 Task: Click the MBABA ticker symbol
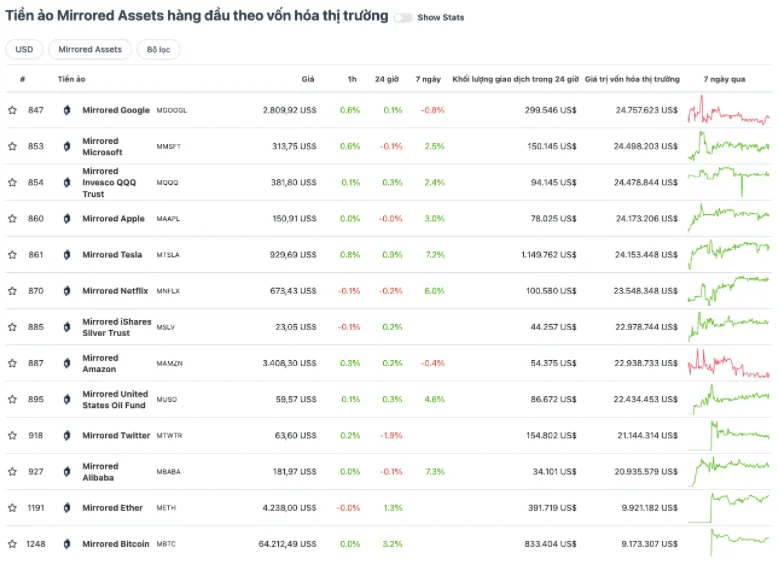coord(168,472)
